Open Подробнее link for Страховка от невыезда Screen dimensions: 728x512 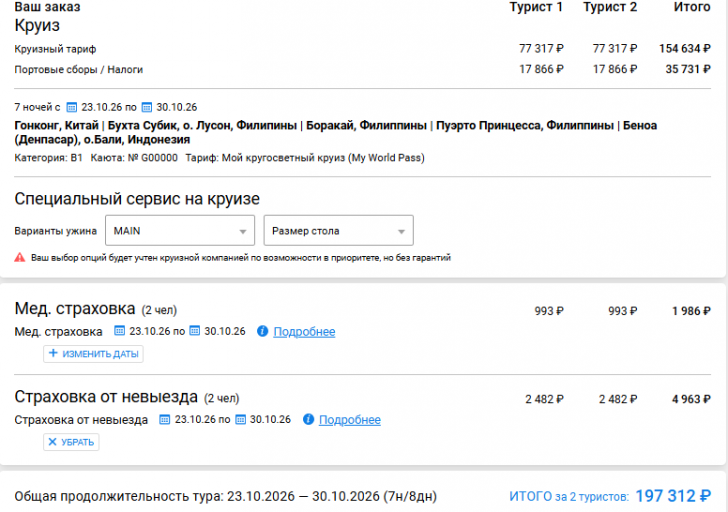pyautogui.click(x=350, y=420)
